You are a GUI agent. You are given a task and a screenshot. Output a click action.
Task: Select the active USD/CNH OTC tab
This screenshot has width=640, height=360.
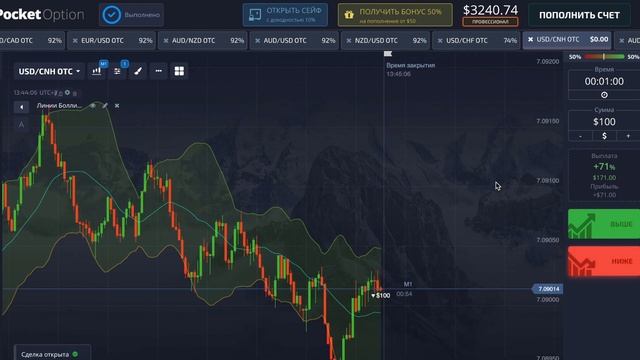tap(567, 40)
